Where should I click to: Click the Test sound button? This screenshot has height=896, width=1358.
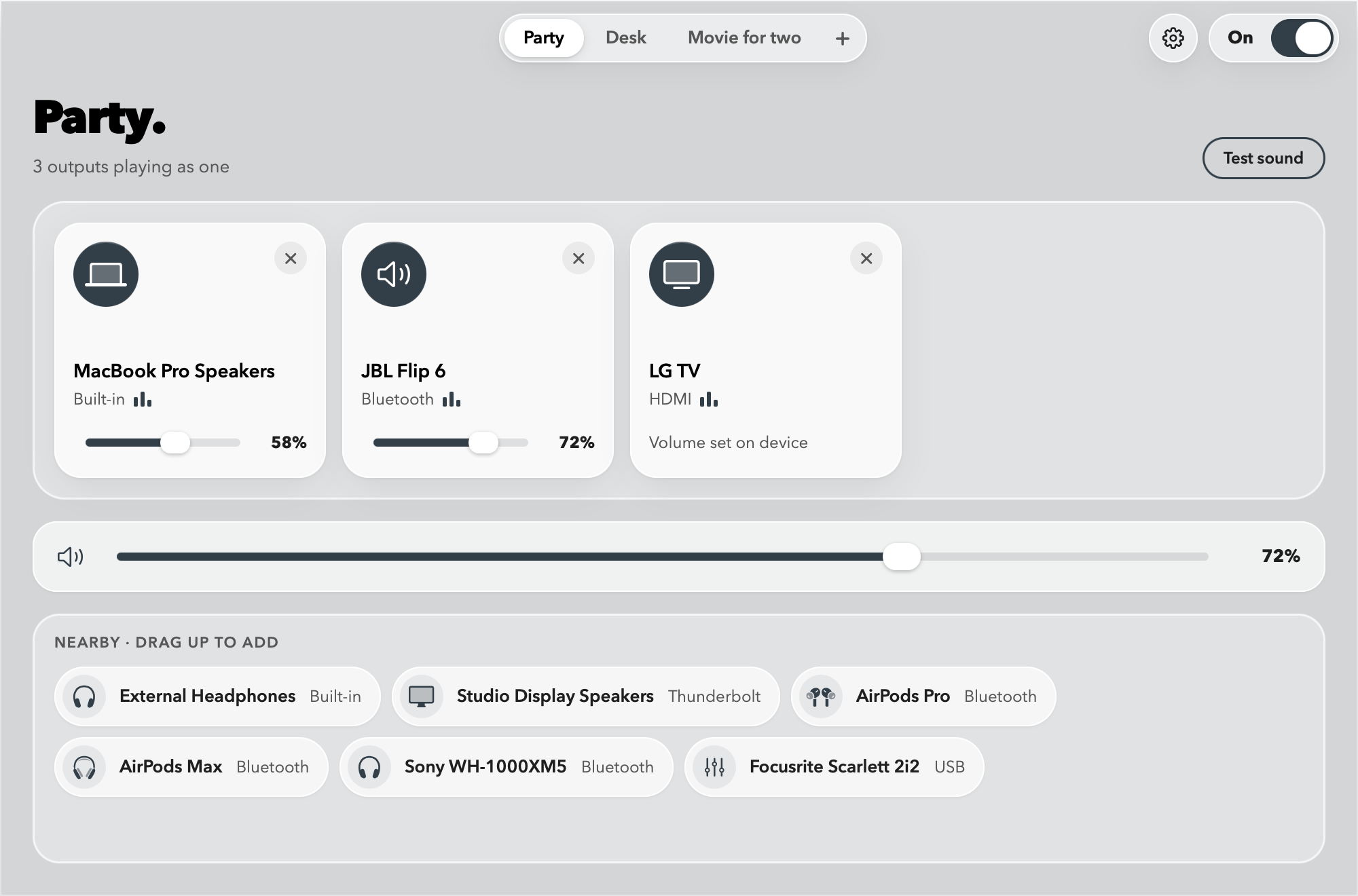(1264, 158)
